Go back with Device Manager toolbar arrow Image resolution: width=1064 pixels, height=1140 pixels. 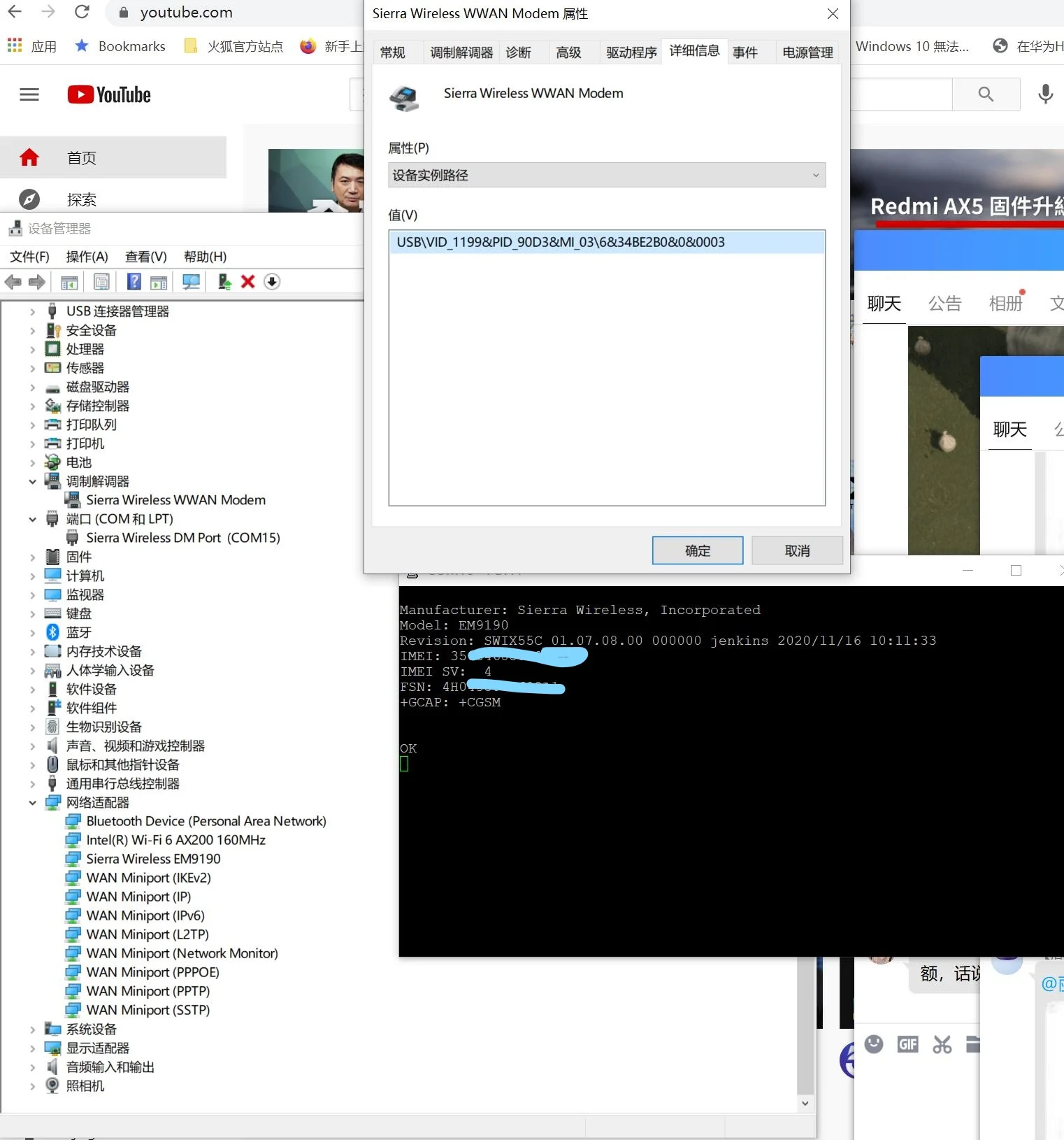13,282
